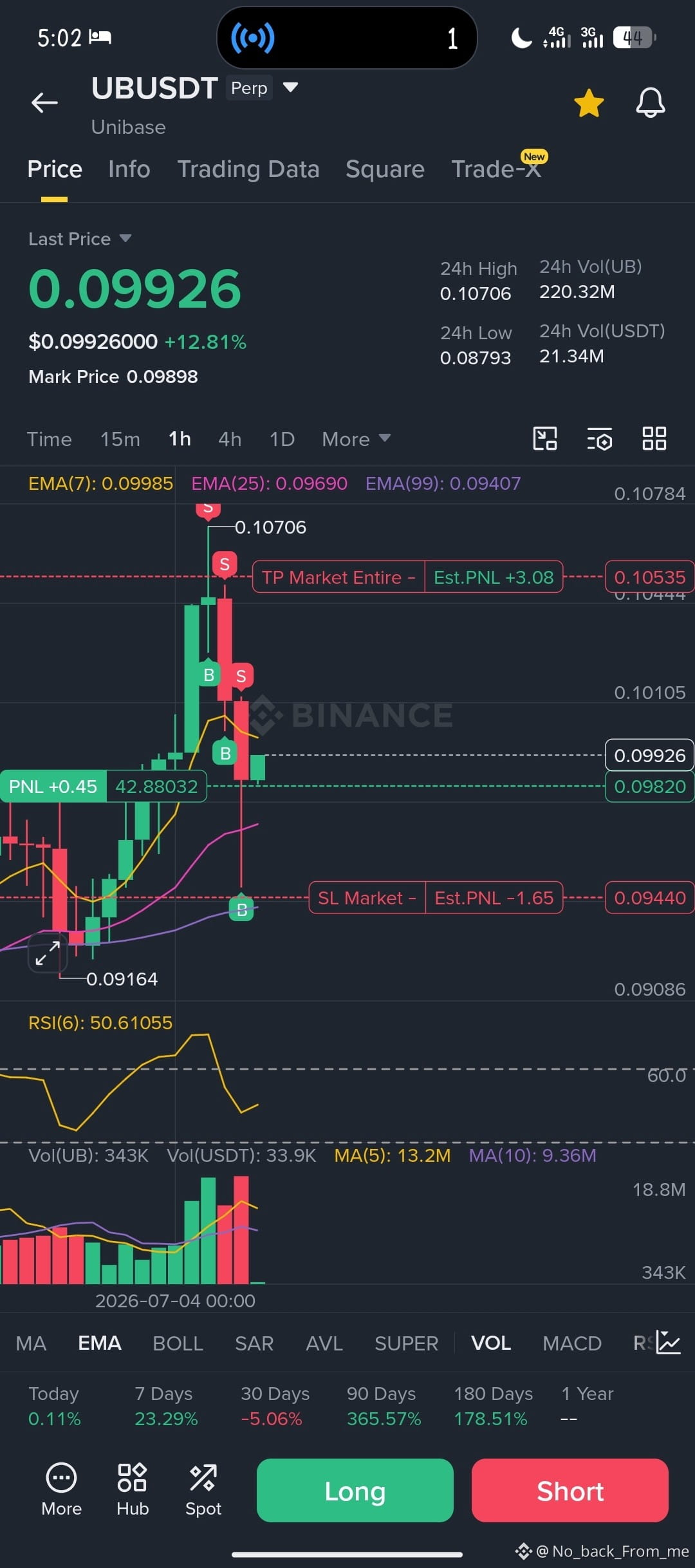The width and height of the screenshot is (695, 1568).
Task: Tap the Mark Price 0.09898 text
Action: tap(113, 377)
